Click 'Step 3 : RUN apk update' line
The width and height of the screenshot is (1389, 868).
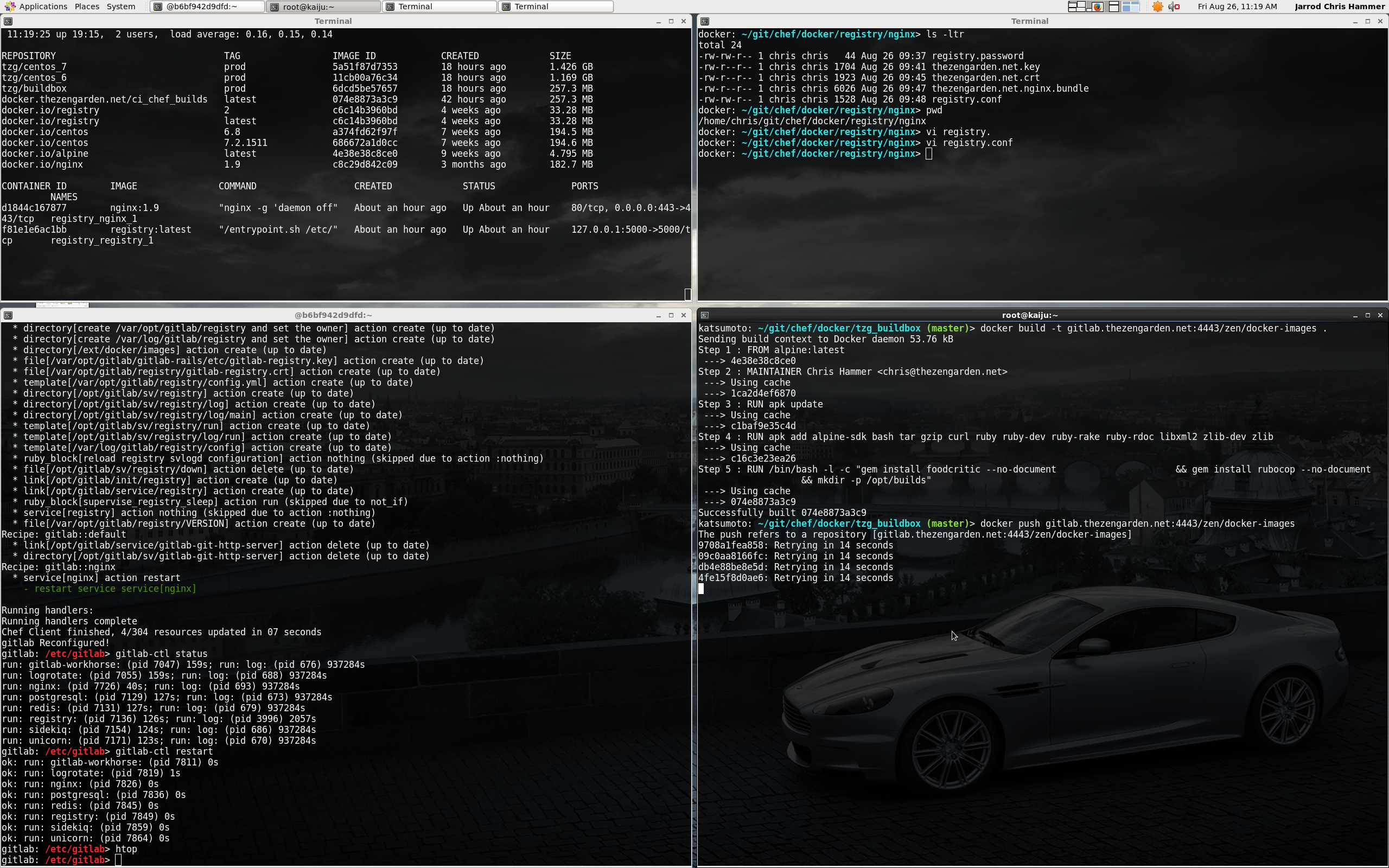761,404
